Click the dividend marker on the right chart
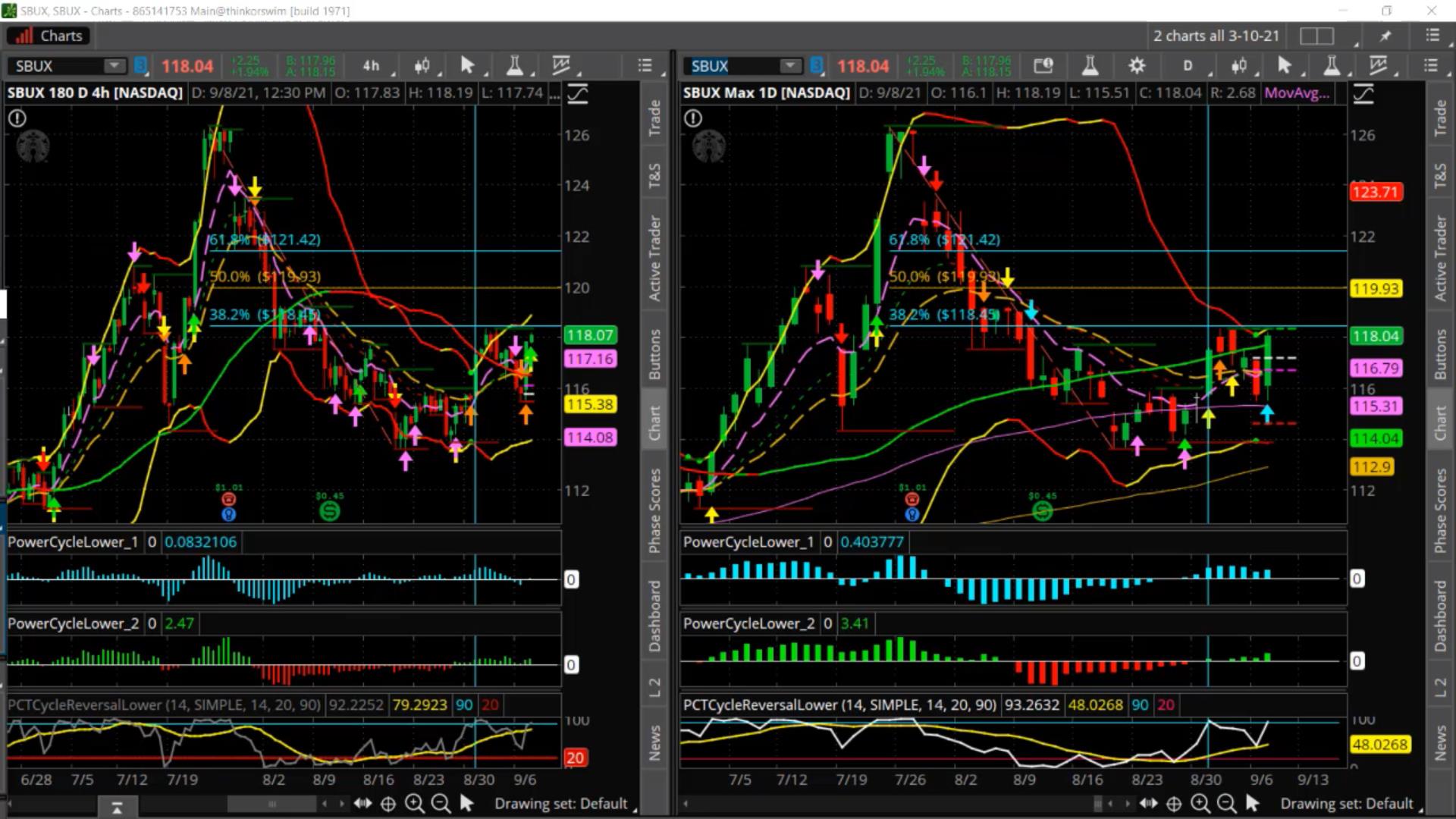Screen dimensions: 1456x819 pyautogui.click(x=1043, y=512)
